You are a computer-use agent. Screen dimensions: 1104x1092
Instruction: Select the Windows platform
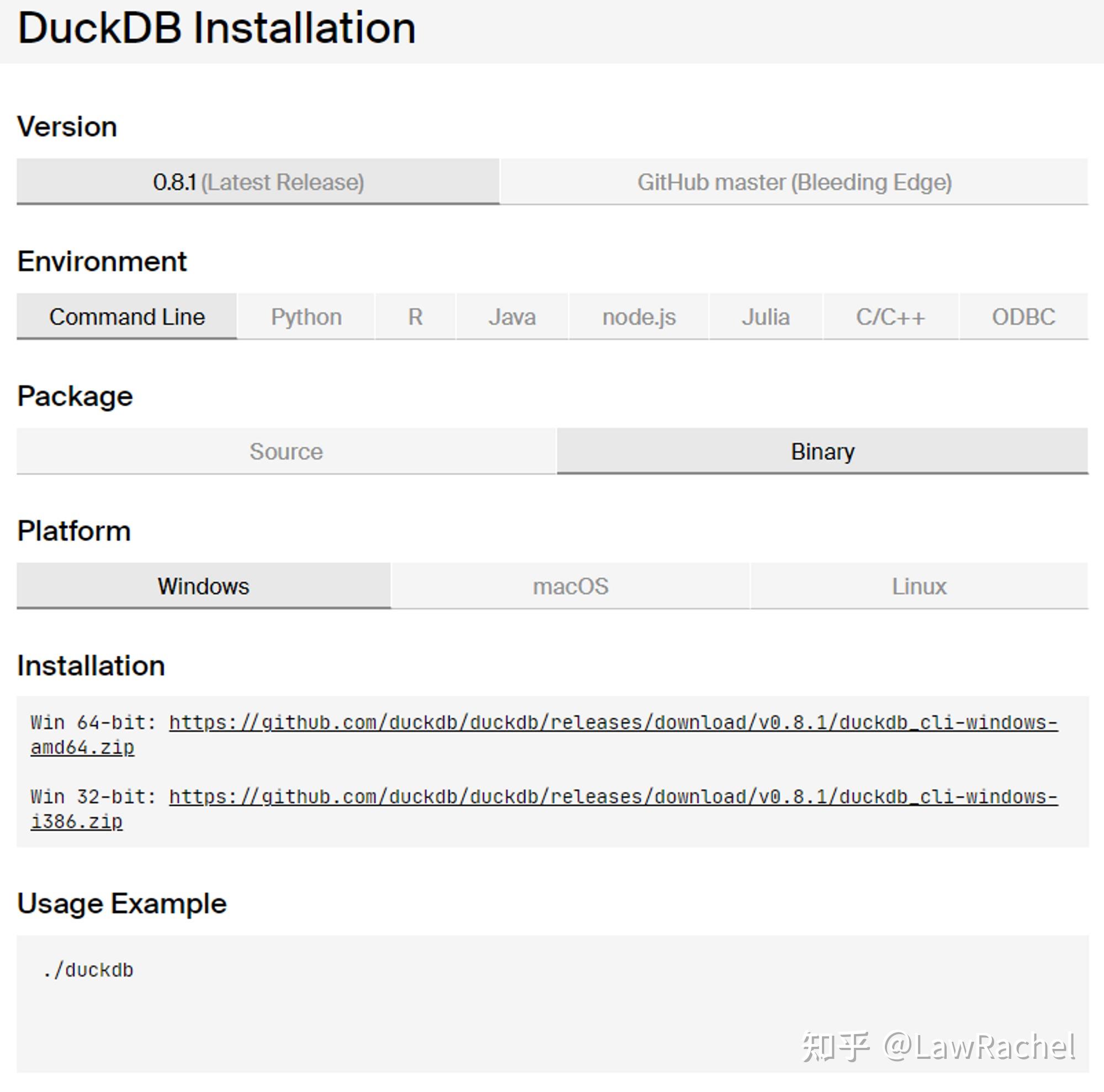203,586
